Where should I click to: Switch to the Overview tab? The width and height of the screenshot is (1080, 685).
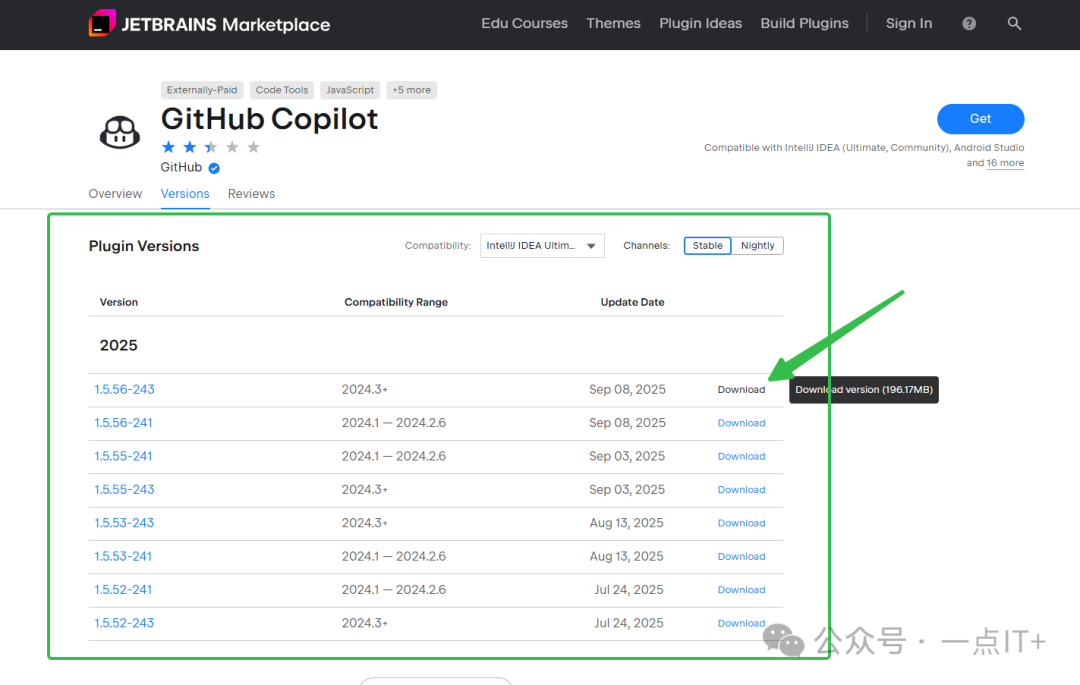(115, 193)
